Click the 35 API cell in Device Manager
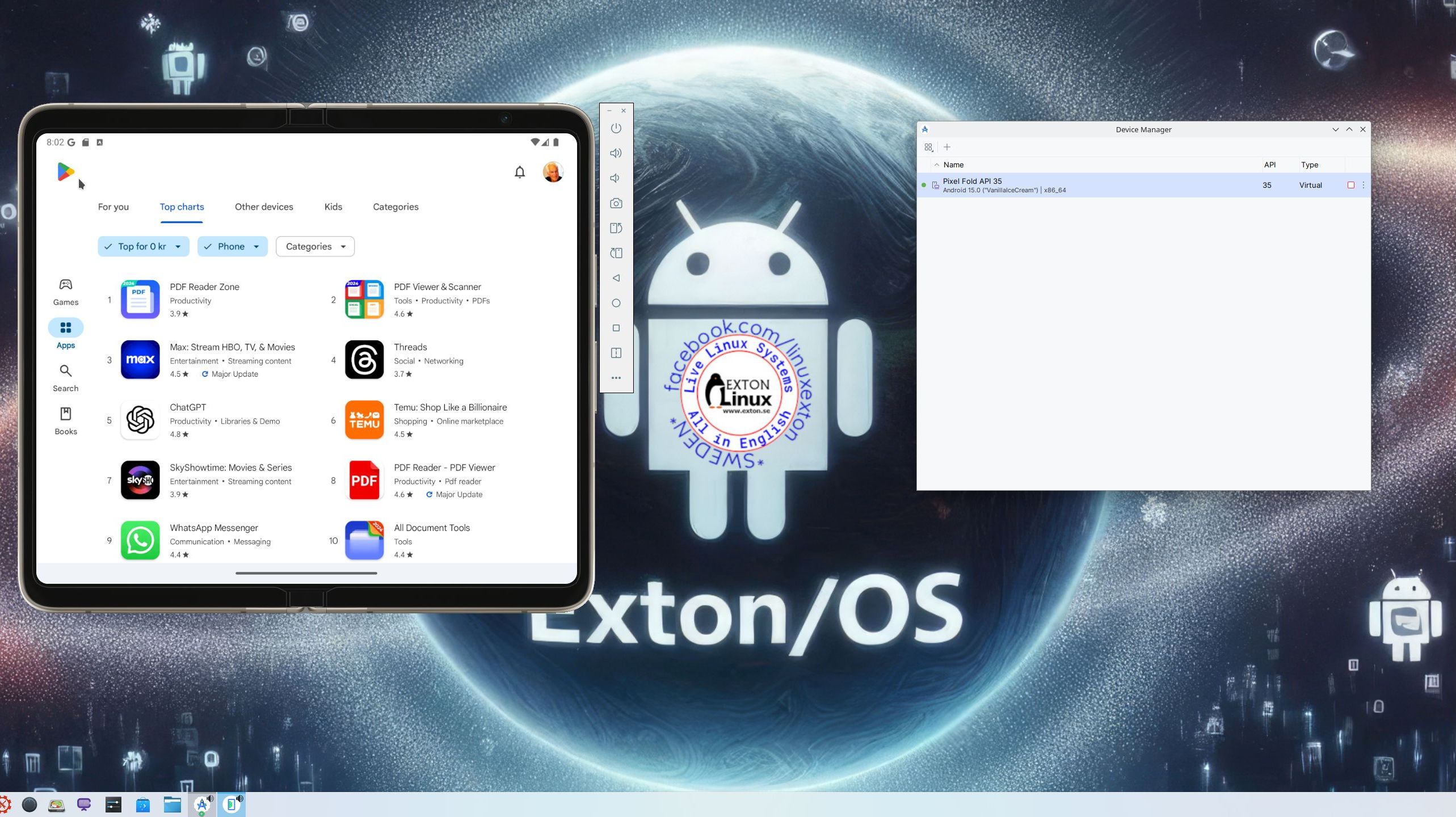 1266,185
